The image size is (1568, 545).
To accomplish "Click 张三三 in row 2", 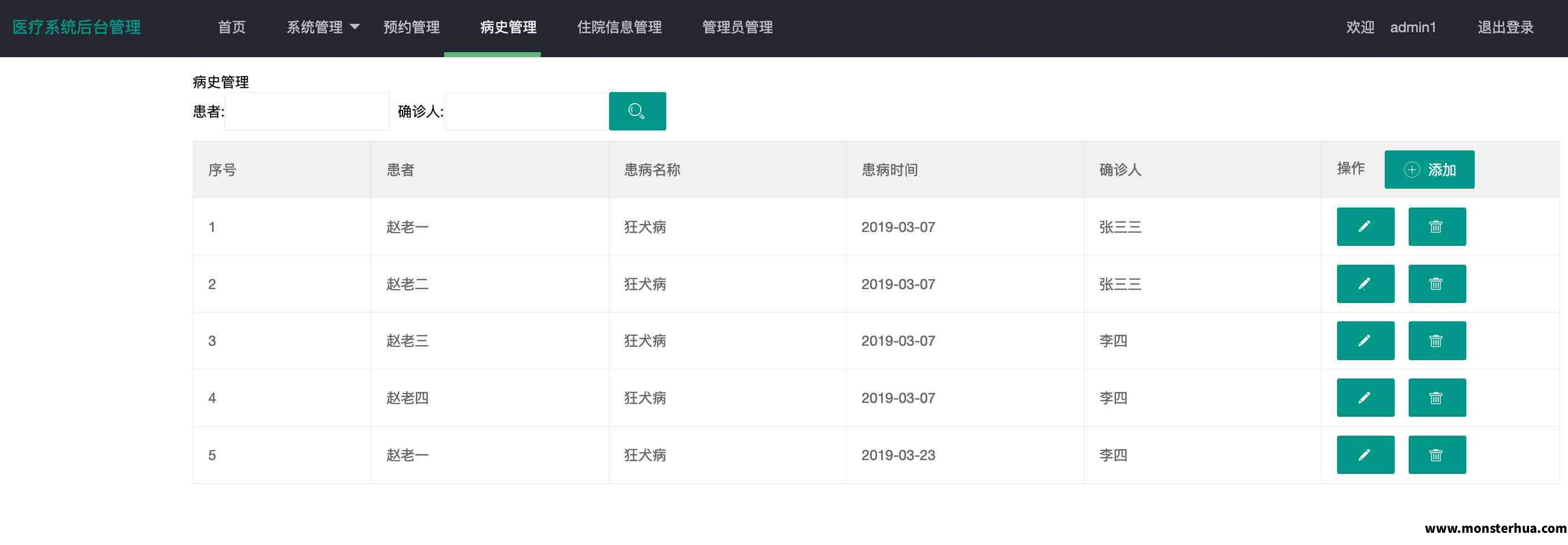I will [x=1120, y=284].
